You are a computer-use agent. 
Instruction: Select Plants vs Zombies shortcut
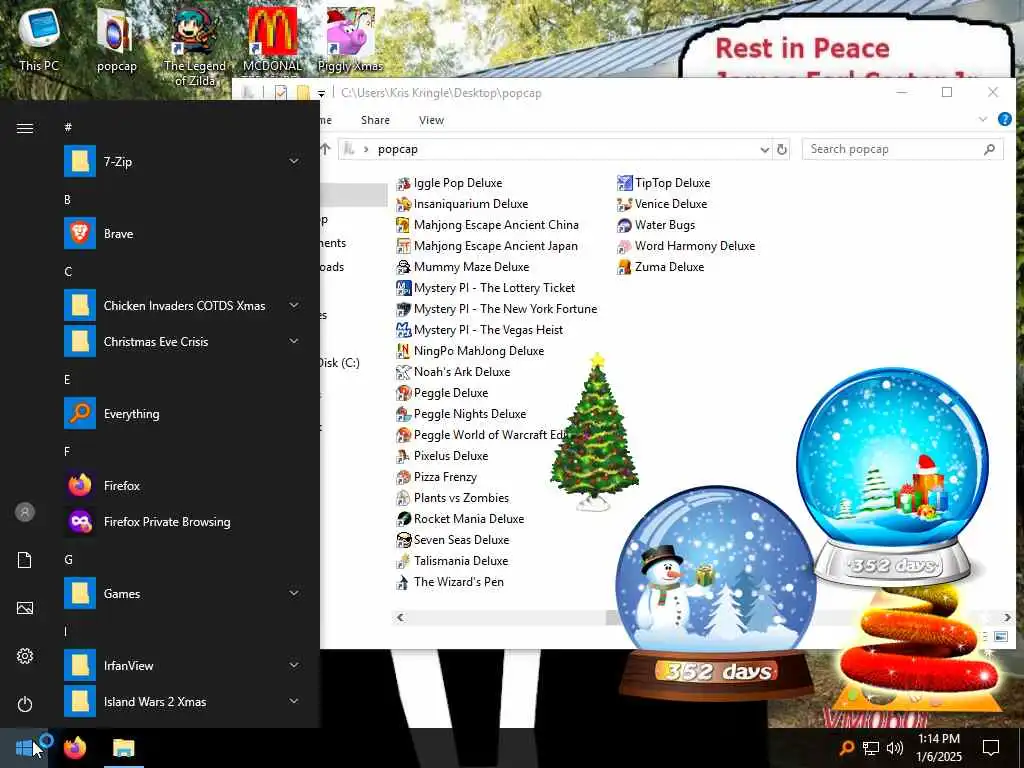pyautogui.click(x=453, y=498)
